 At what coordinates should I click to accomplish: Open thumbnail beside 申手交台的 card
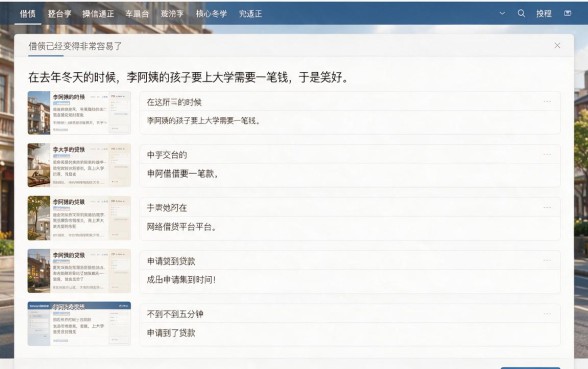coord(79,165)
